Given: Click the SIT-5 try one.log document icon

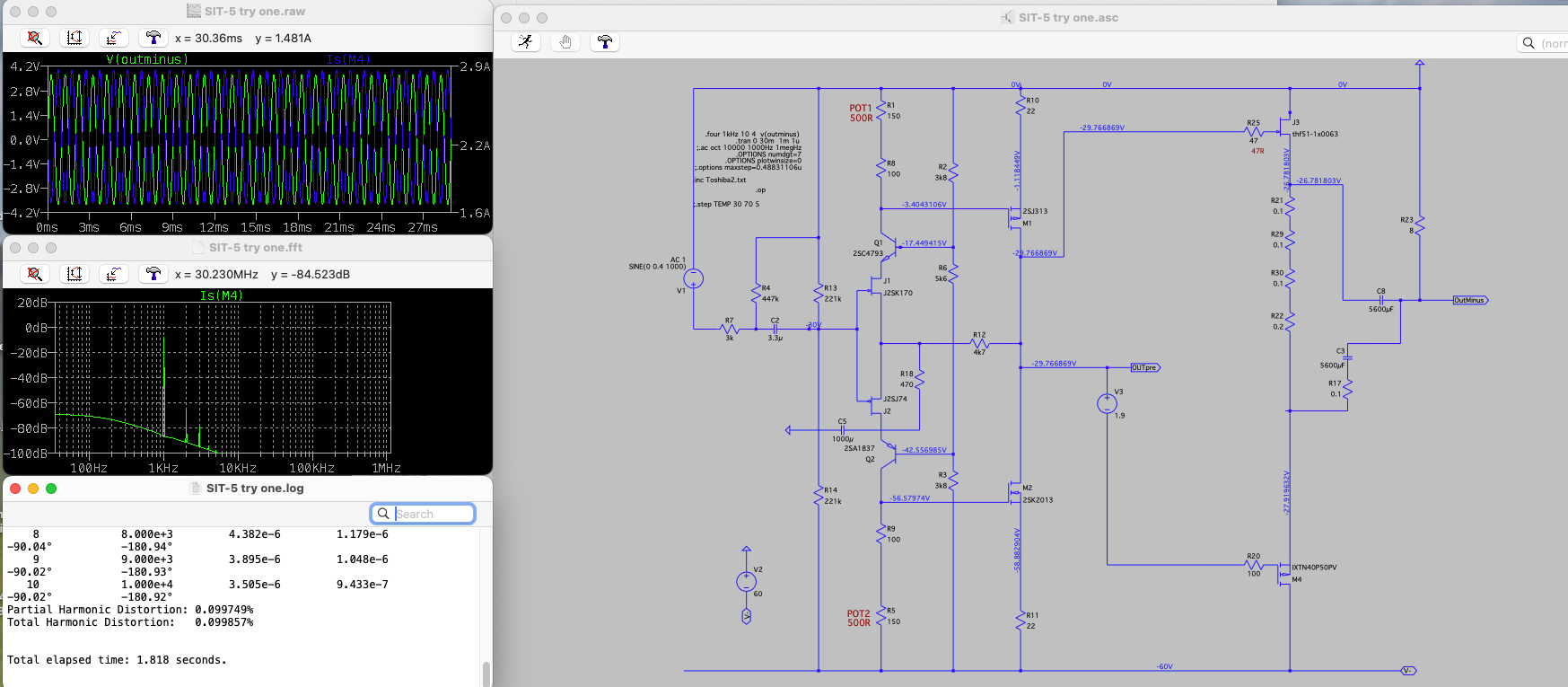Looking at the screenshot, I should [x=196, y=488].
